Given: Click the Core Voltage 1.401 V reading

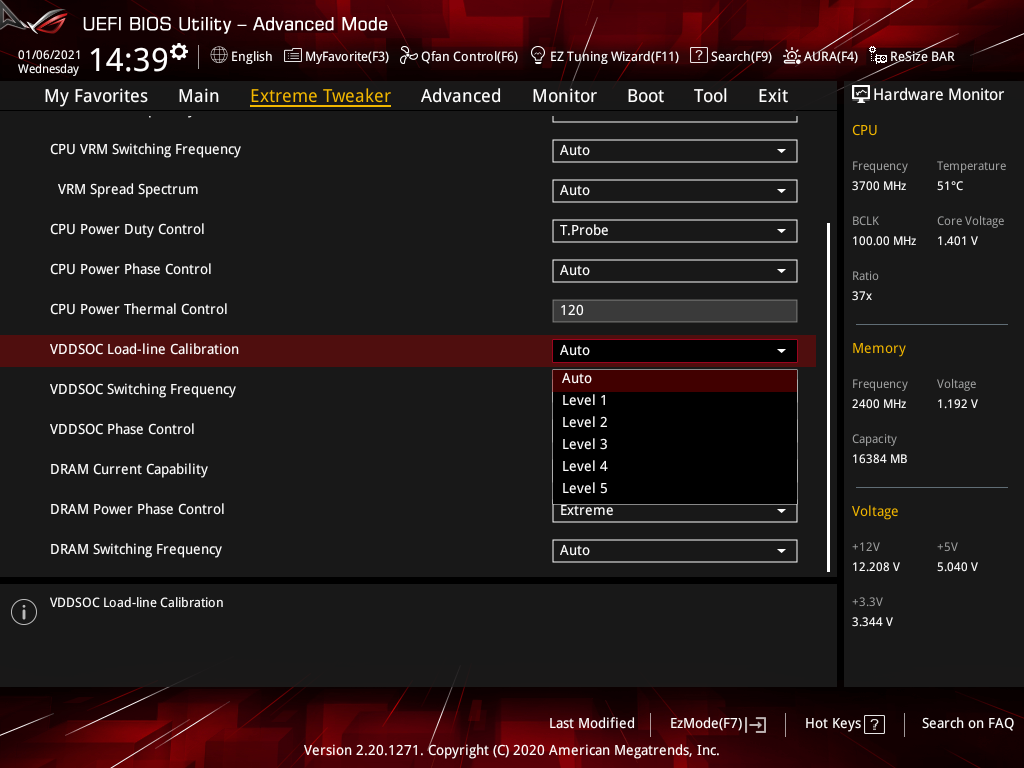Looking at the screenshot, I should point(957,241).
